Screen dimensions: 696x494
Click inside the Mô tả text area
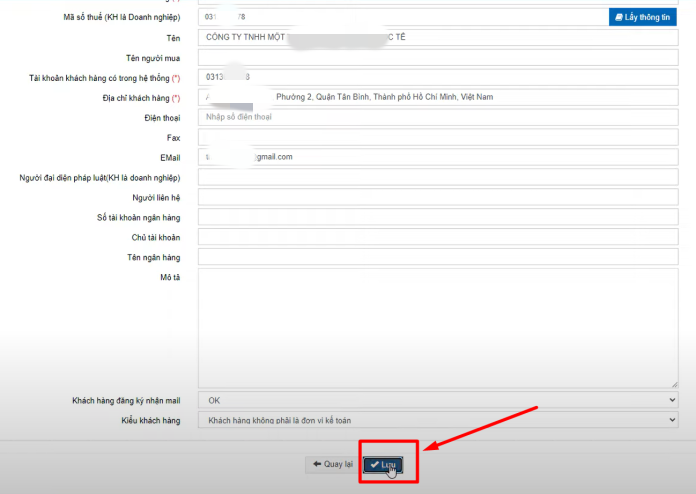(x=438, y=327)
